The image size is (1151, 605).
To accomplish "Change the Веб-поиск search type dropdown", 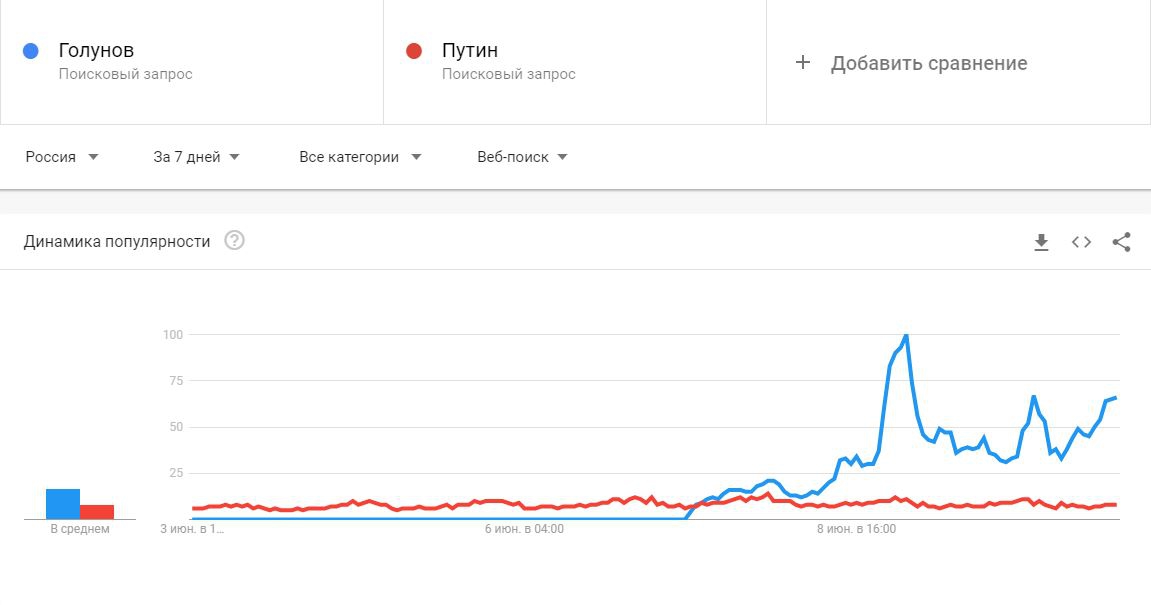I will [522, 157].
